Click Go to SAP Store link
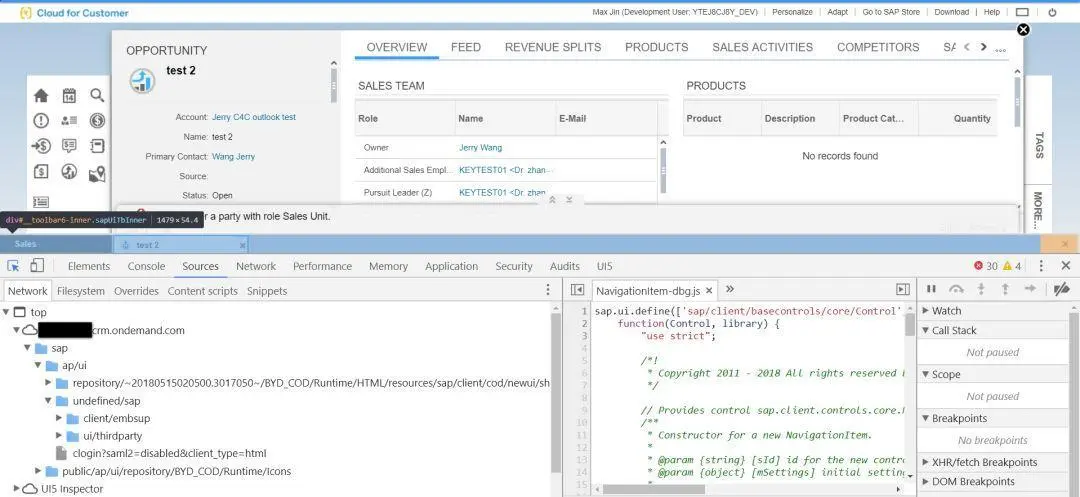 click(891, 12)
